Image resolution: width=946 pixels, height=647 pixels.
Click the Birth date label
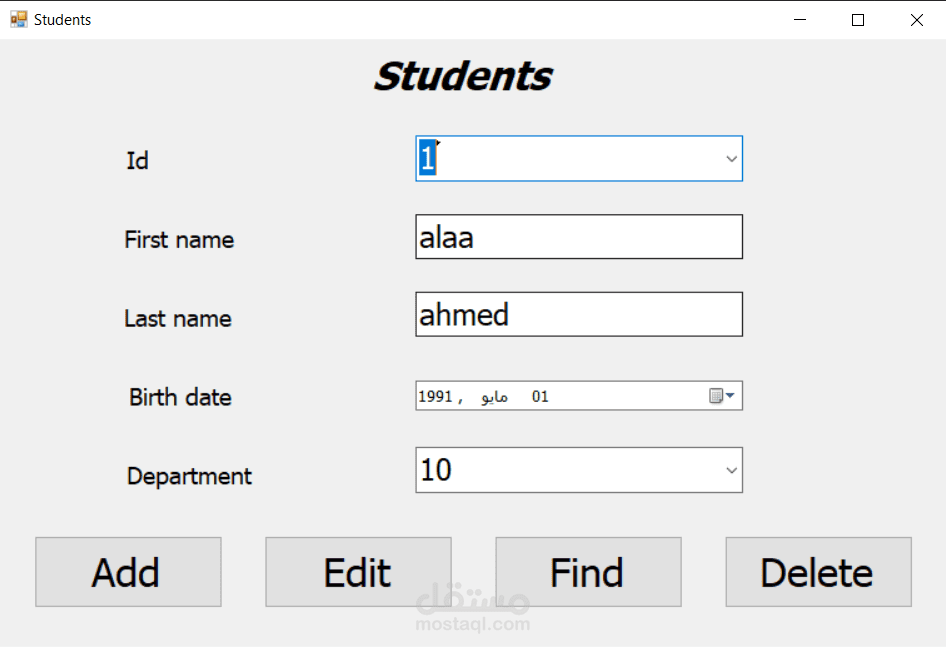pyautogui.click(x=180, y=397)
